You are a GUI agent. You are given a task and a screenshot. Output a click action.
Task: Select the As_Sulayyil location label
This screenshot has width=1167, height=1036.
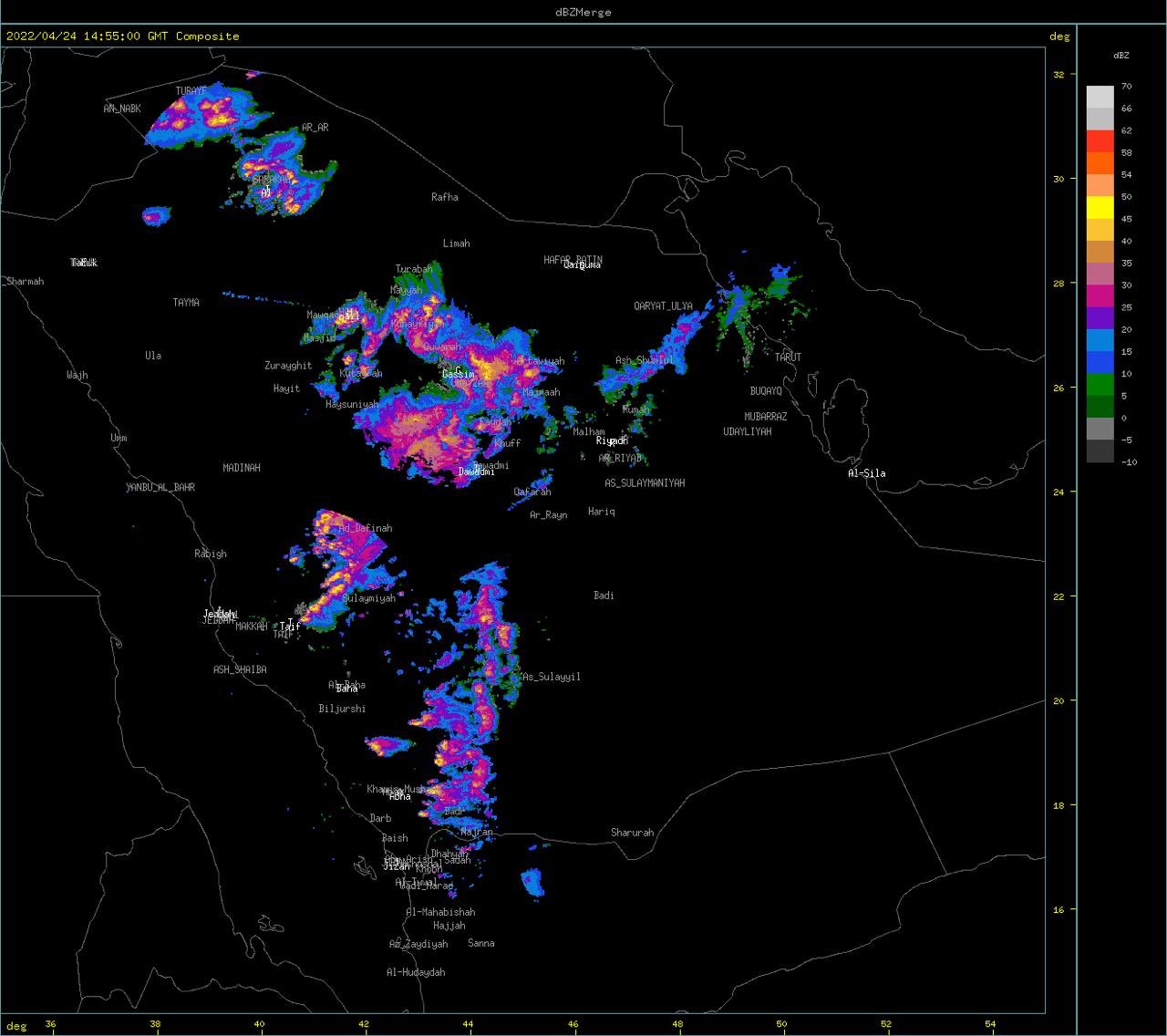tap(552, 677)
